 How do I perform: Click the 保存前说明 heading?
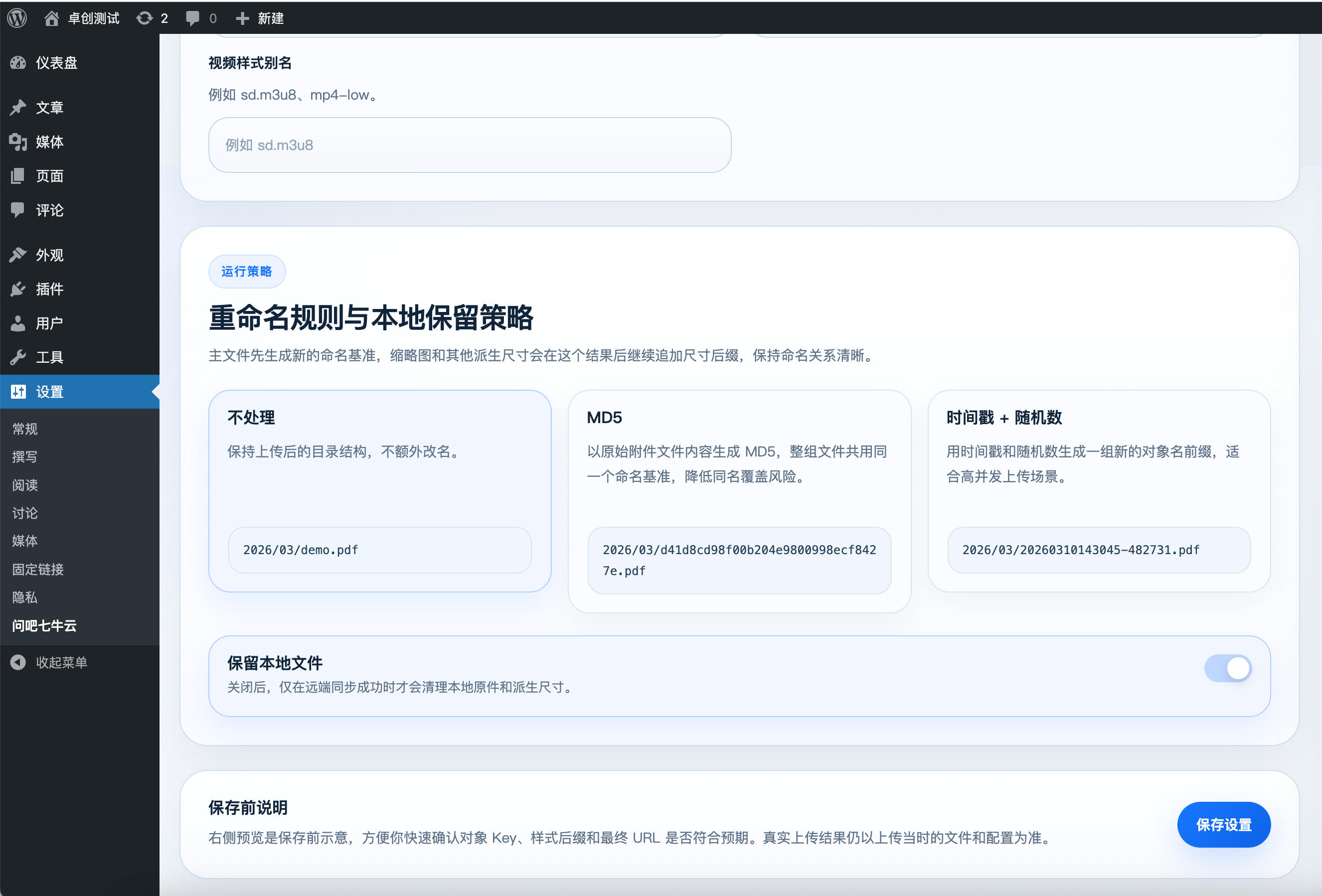pyautogui.click(x=248, y=807)
